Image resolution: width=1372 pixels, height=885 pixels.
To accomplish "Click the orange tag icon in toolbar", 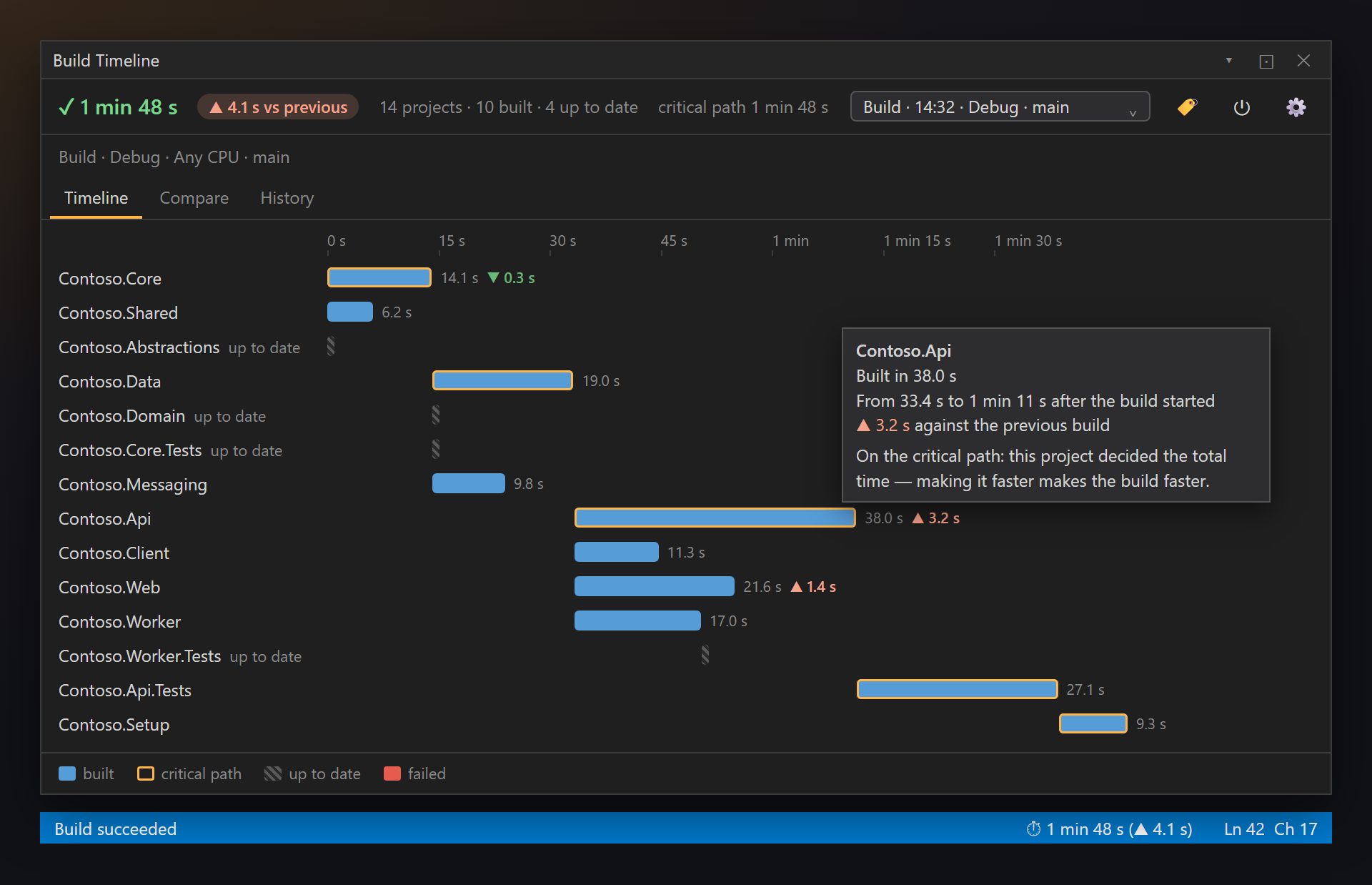I will coord(1187,107).
